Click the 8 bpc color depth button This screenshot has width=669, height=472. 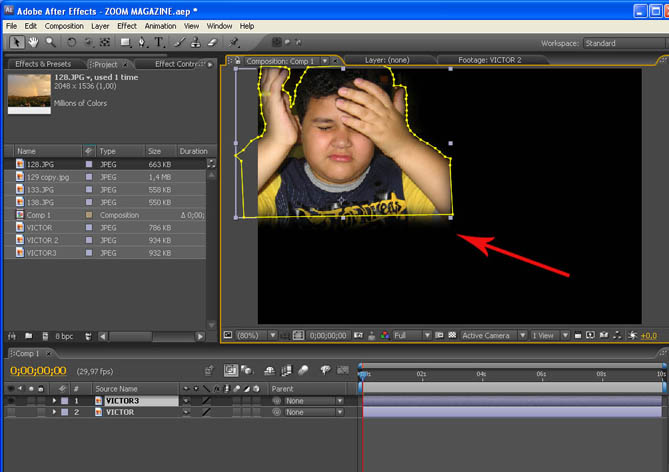[63, 336]
